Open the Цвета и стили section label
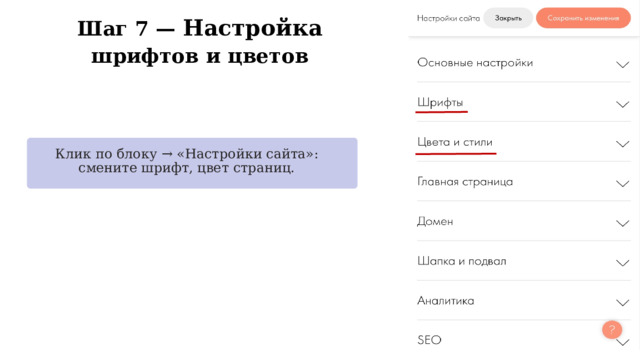The height and width of the screenshot is (360, 640). click(455, 142)
